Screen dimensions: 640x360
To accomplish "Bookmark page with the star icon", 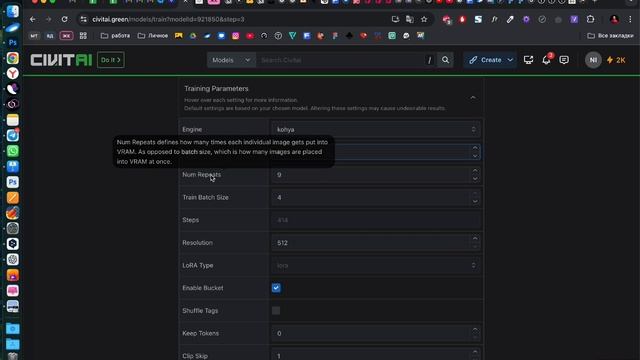I will pos(424,19).
